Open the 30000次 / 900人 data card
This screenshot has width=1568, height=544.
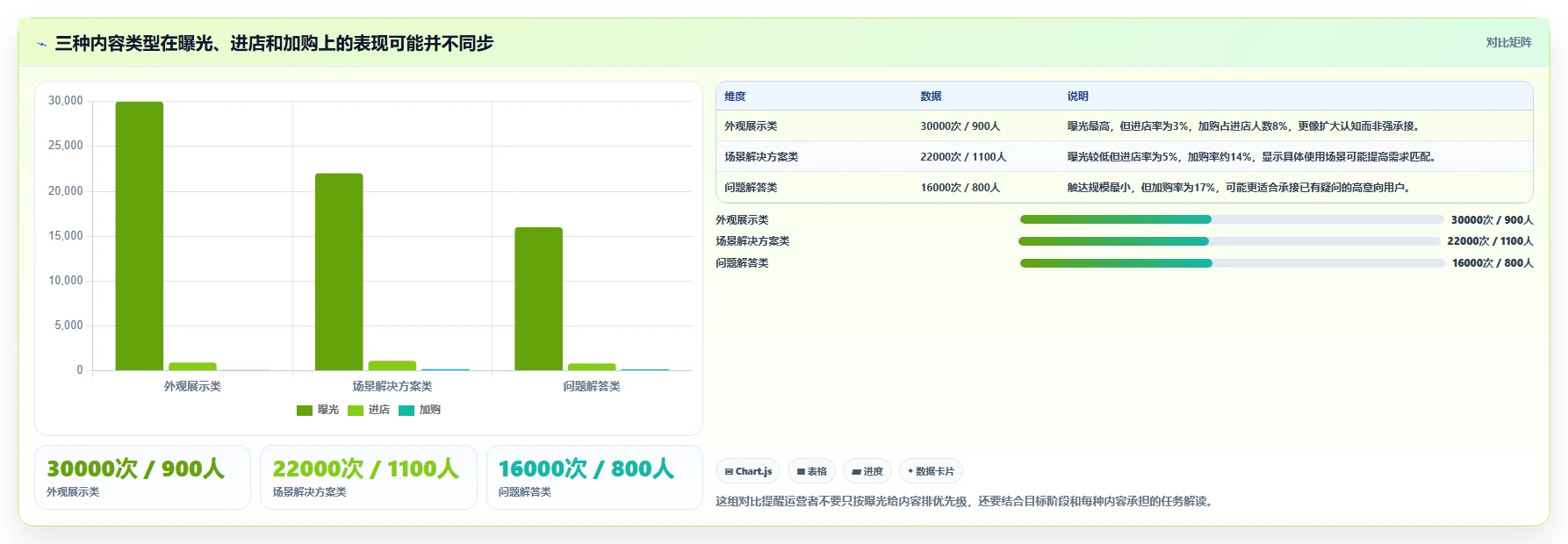(x=142, y=477)
